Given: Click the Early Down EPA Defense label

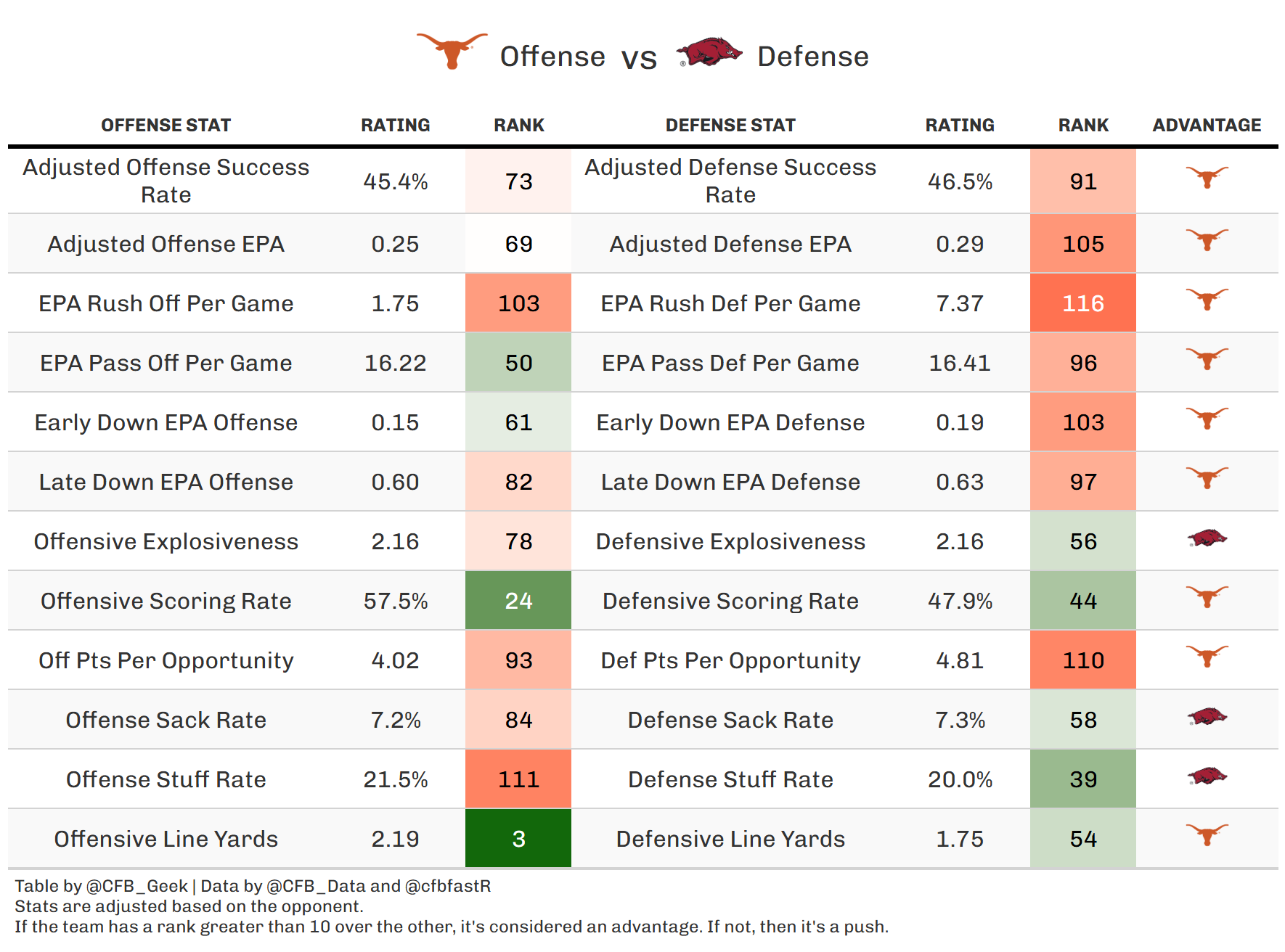Looking at the screenshot, I should click(x=730, y=422).
